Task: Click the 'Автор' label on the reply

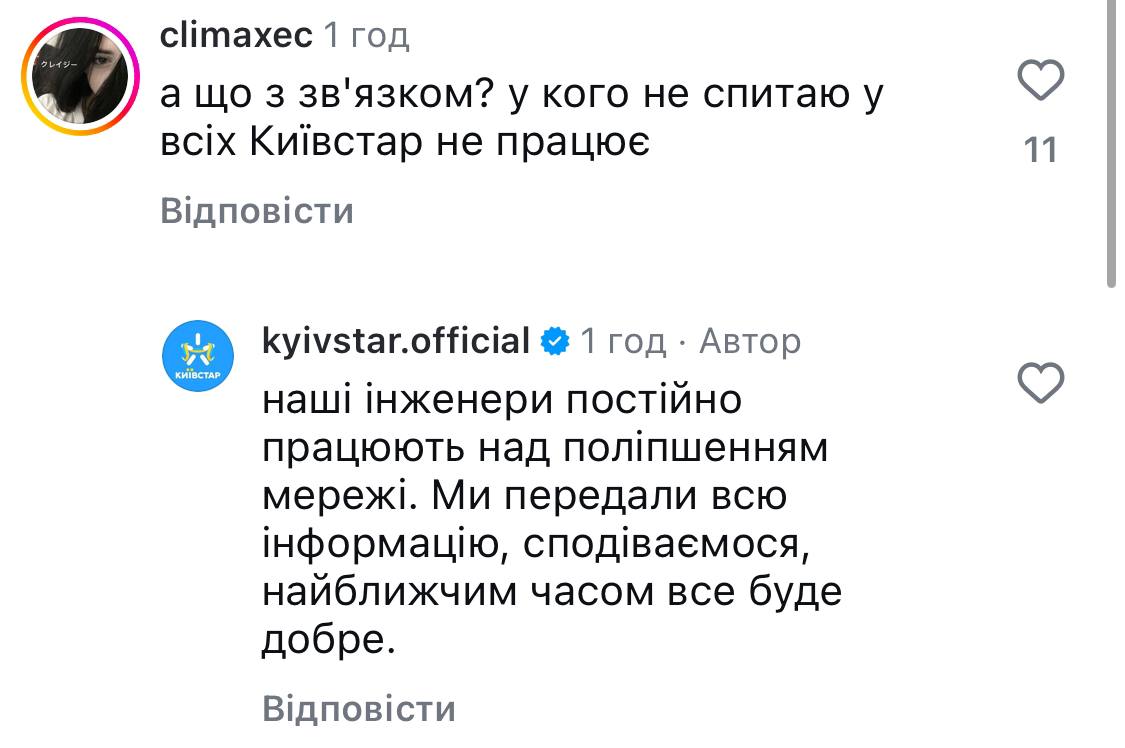Action: click(749, 342)
